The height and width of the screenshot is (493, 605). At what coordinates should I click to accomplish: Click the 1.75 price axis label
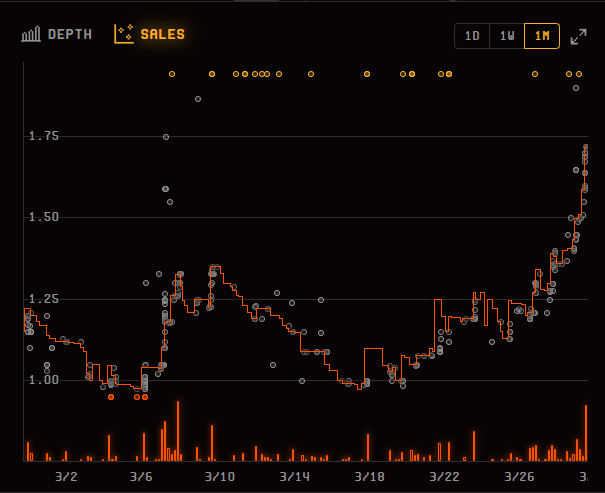click(x=44, y=136)
